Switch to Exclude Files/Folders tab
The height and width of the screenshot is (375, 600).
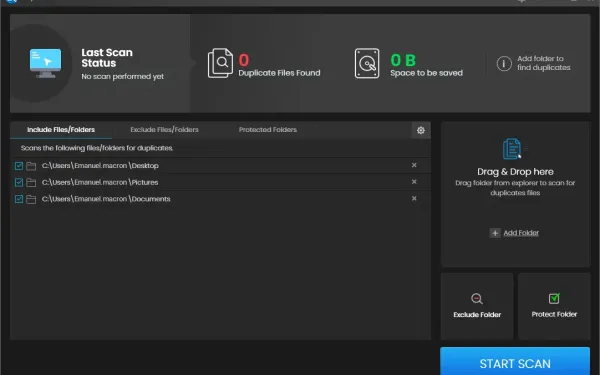tap(164, 130)
